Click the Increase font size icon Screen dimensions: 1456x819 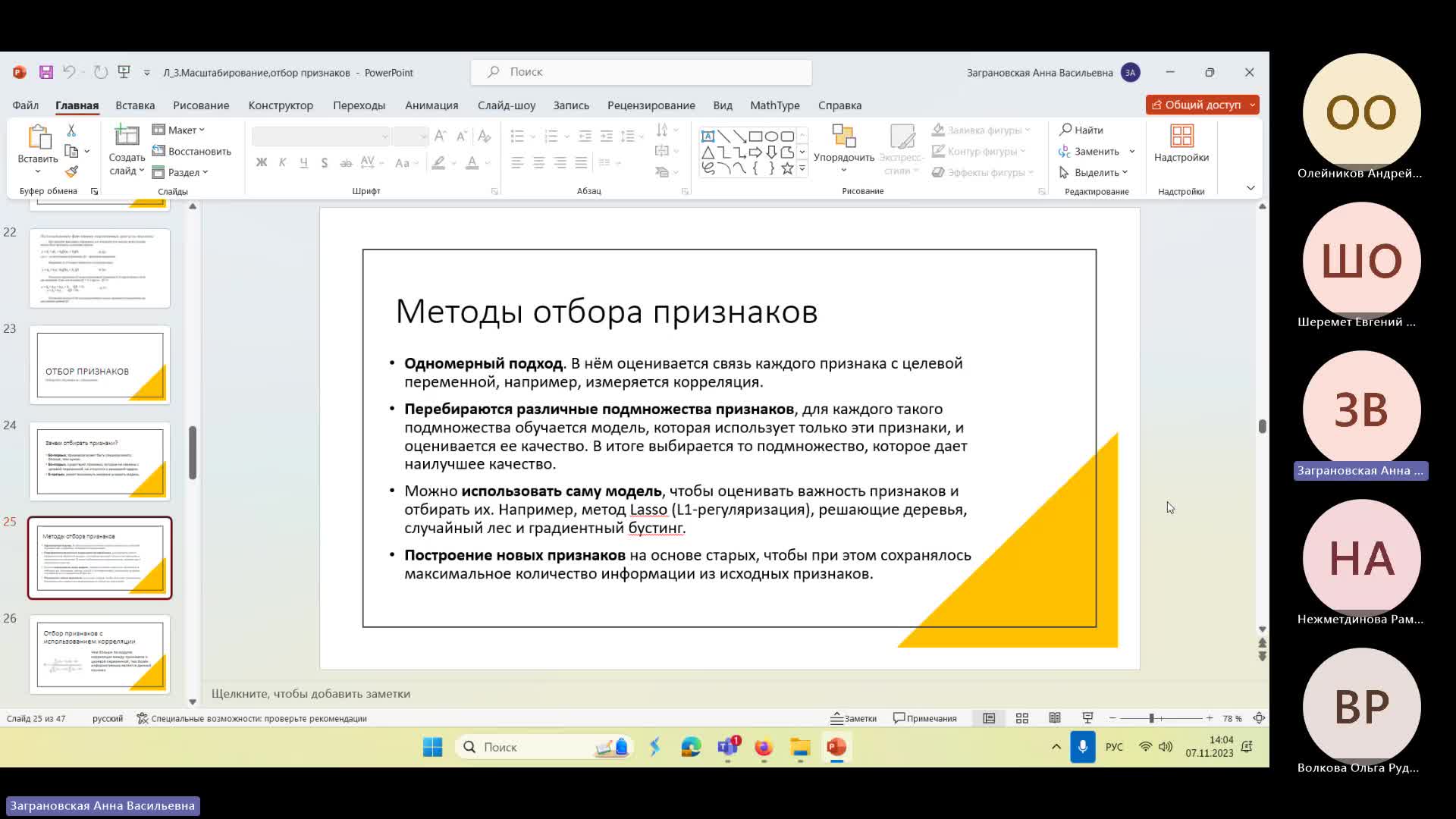[x=441, y=136]
